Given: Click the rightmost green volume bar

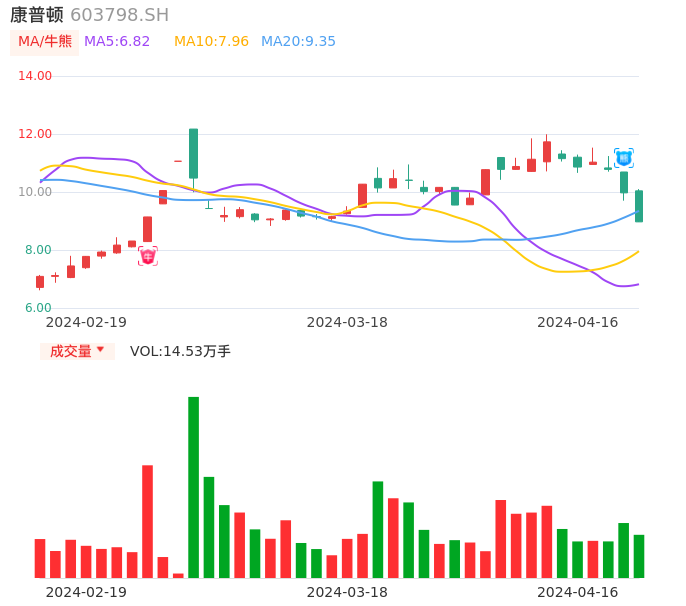Looking at the screenshot, I should click(x=639, y=556).
